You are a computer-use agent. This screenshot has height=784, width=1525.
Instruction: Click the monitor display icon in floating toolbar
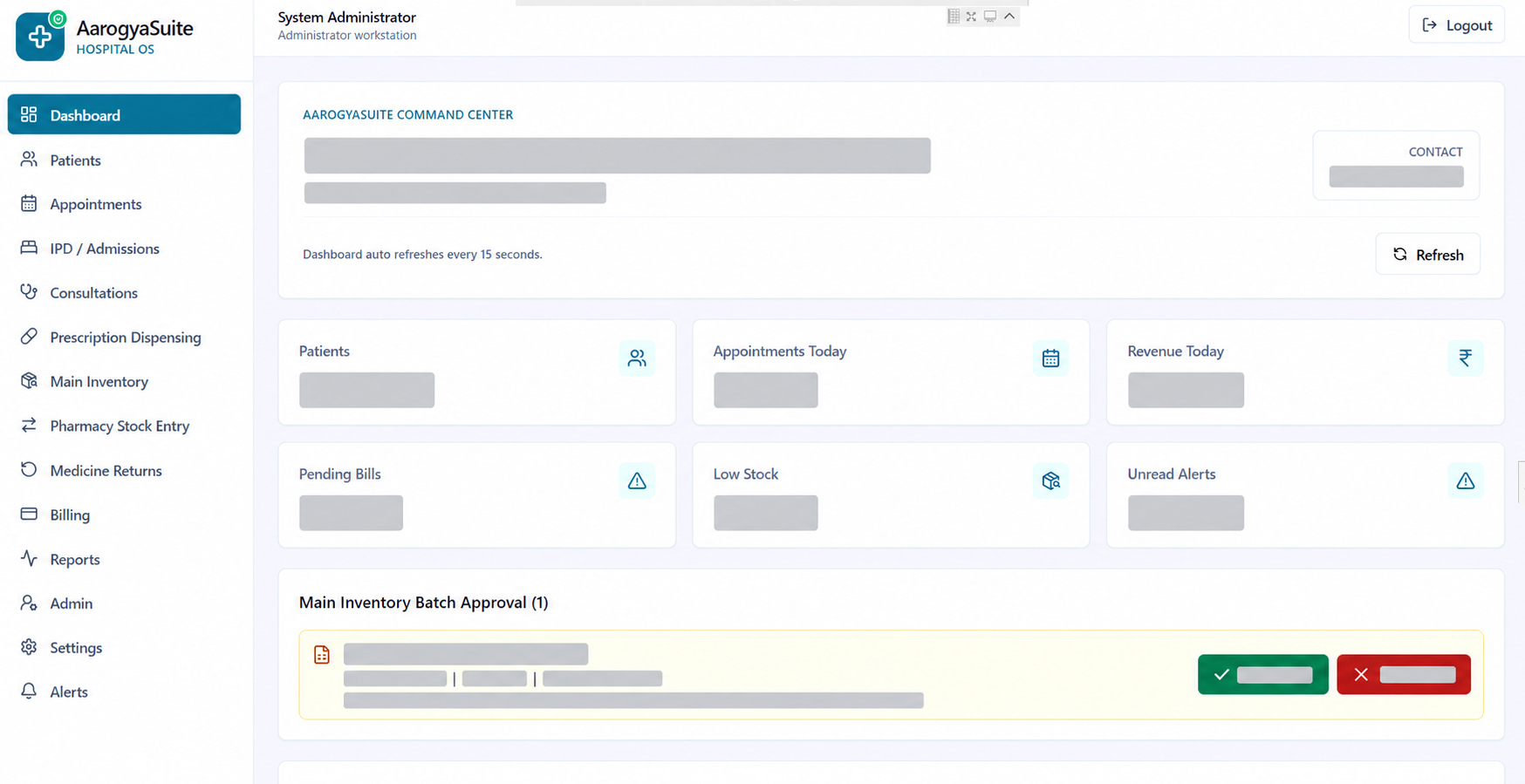[x=990, y=17]
